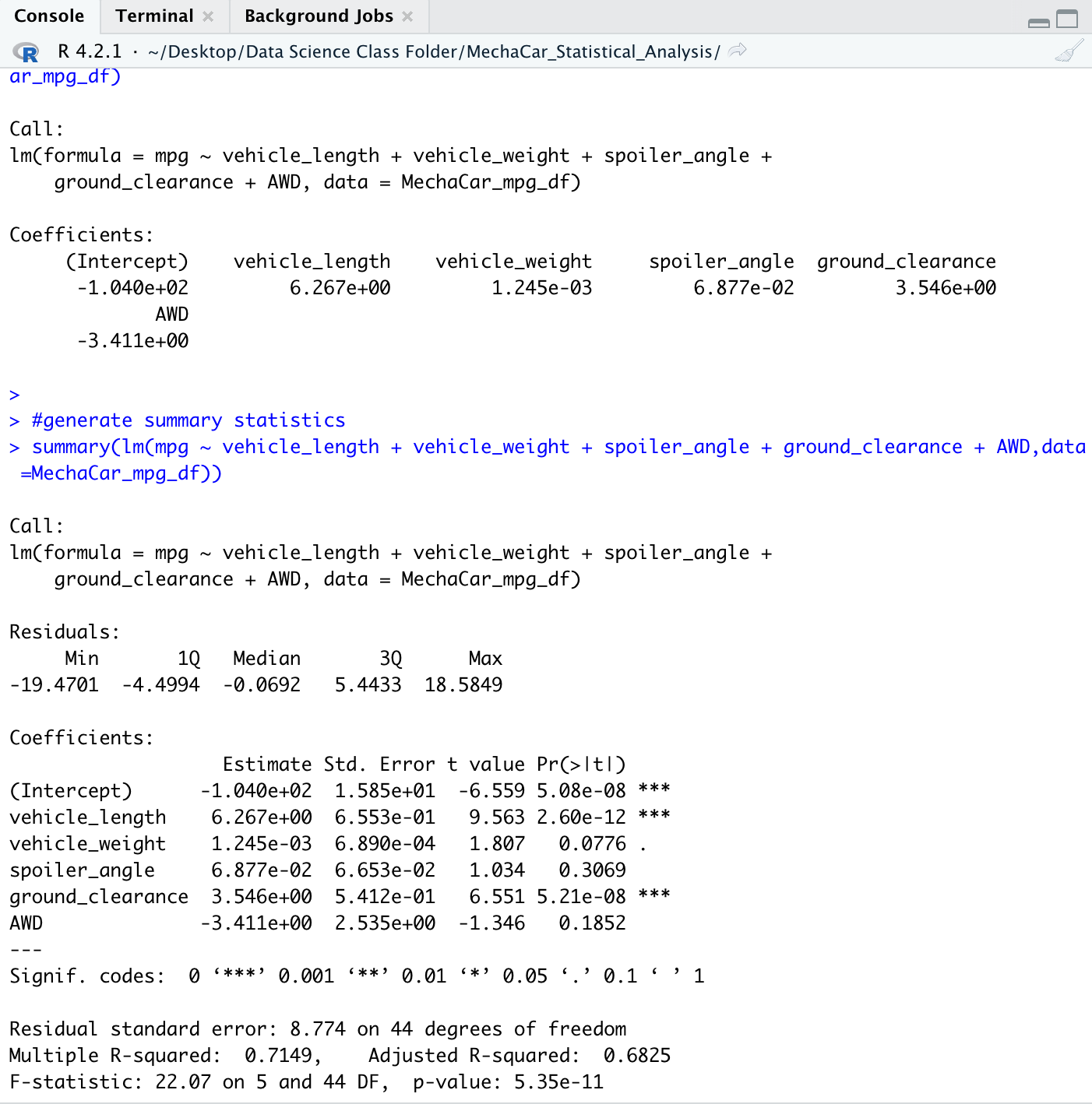Click the vehicle_length p-value 2.60e-12
The height and width of the screenshot is (1104, 1092).
click(581, 817)
